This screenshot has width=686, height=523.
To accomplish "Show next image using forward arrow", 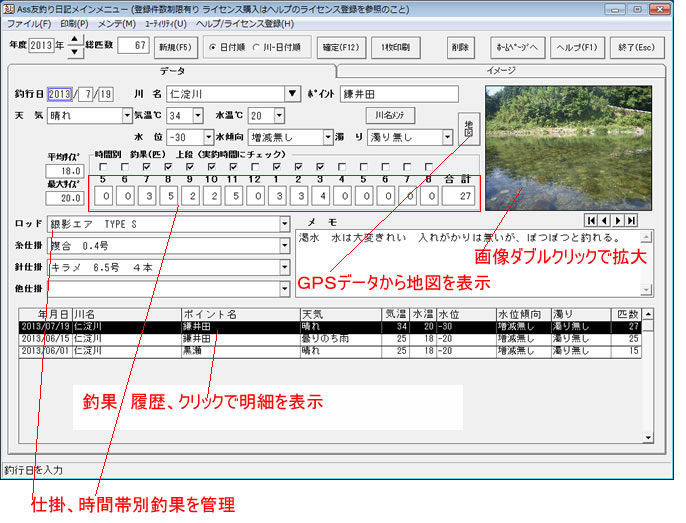I will click(619, 220).
